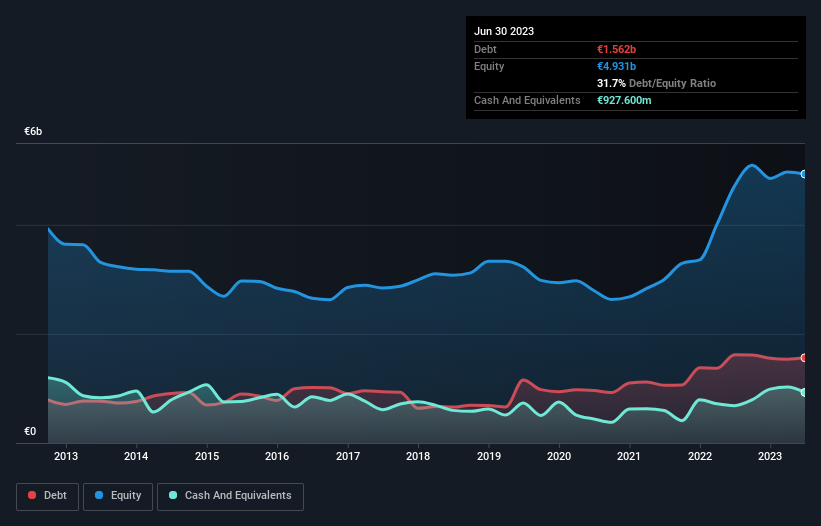This screenshot has width=821, height=526.
Task: Click the €927.600m cash value
Action: coord(624,100)
